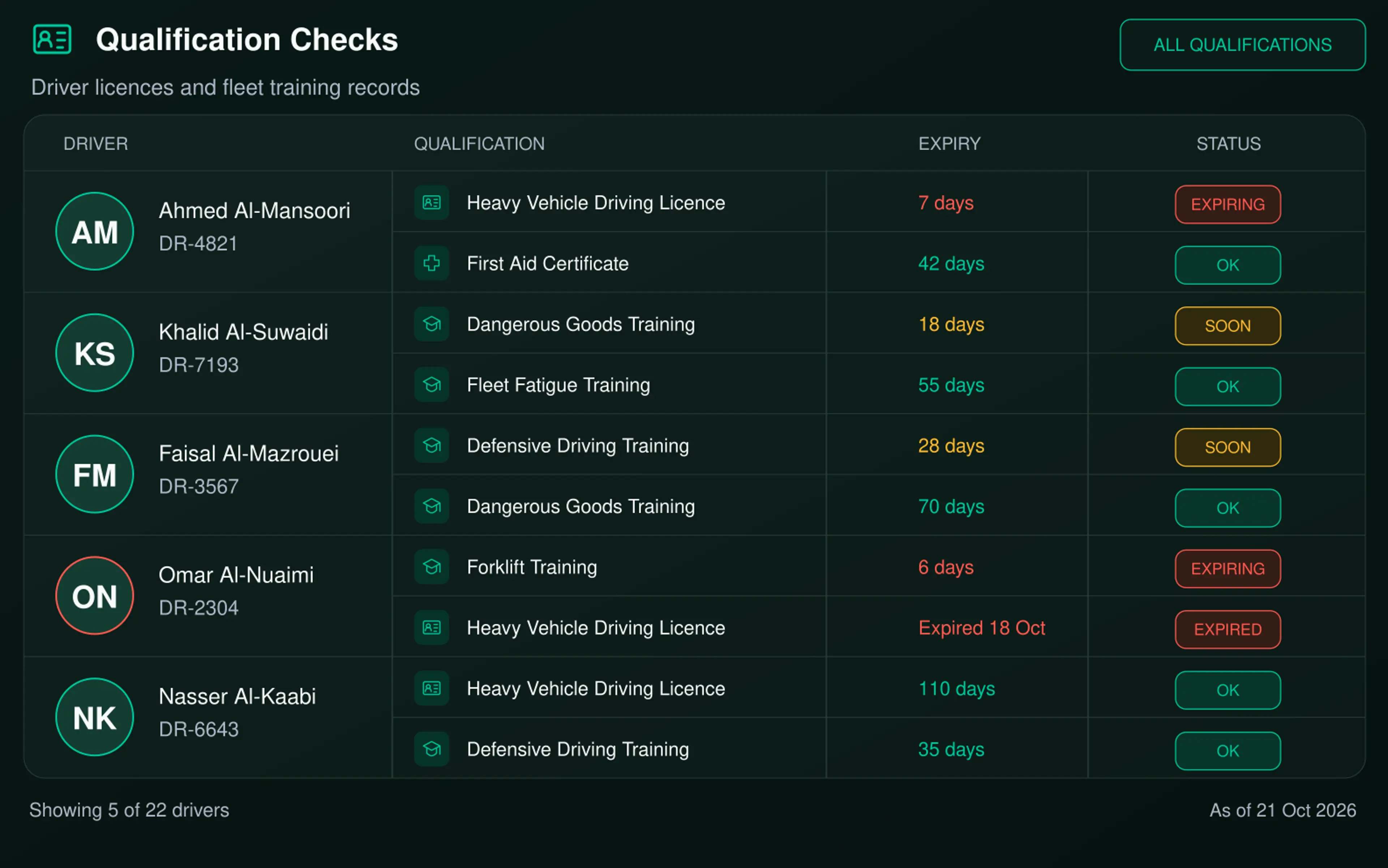Click the OK badge for First Aid Certificate

1228,265
